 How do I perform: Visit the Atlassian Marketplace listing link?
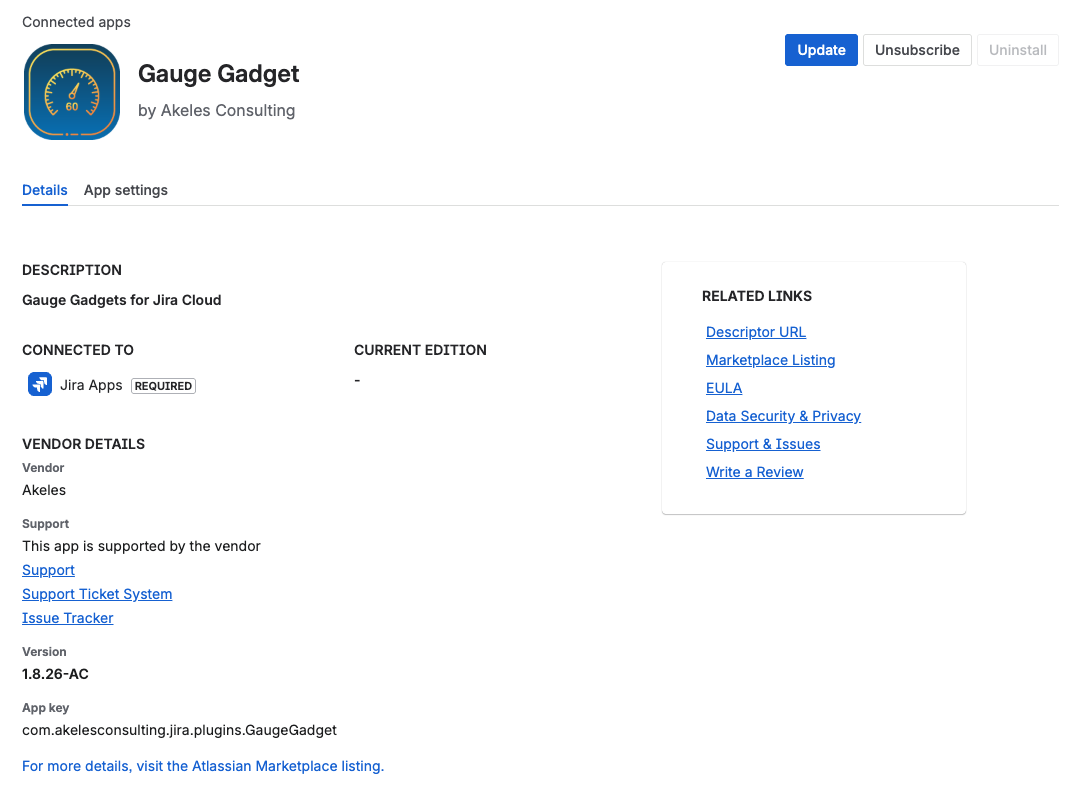203,766
